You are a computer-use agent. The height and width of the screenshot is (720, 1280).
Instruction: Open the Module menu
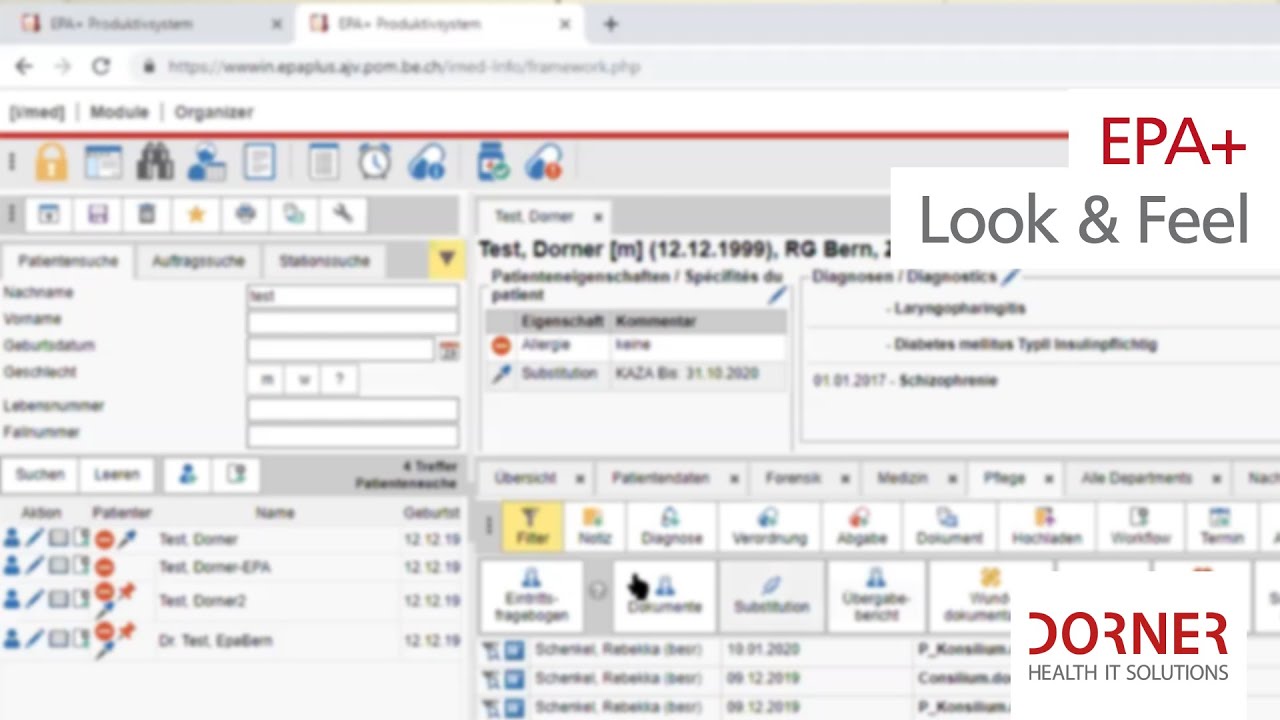119,112
